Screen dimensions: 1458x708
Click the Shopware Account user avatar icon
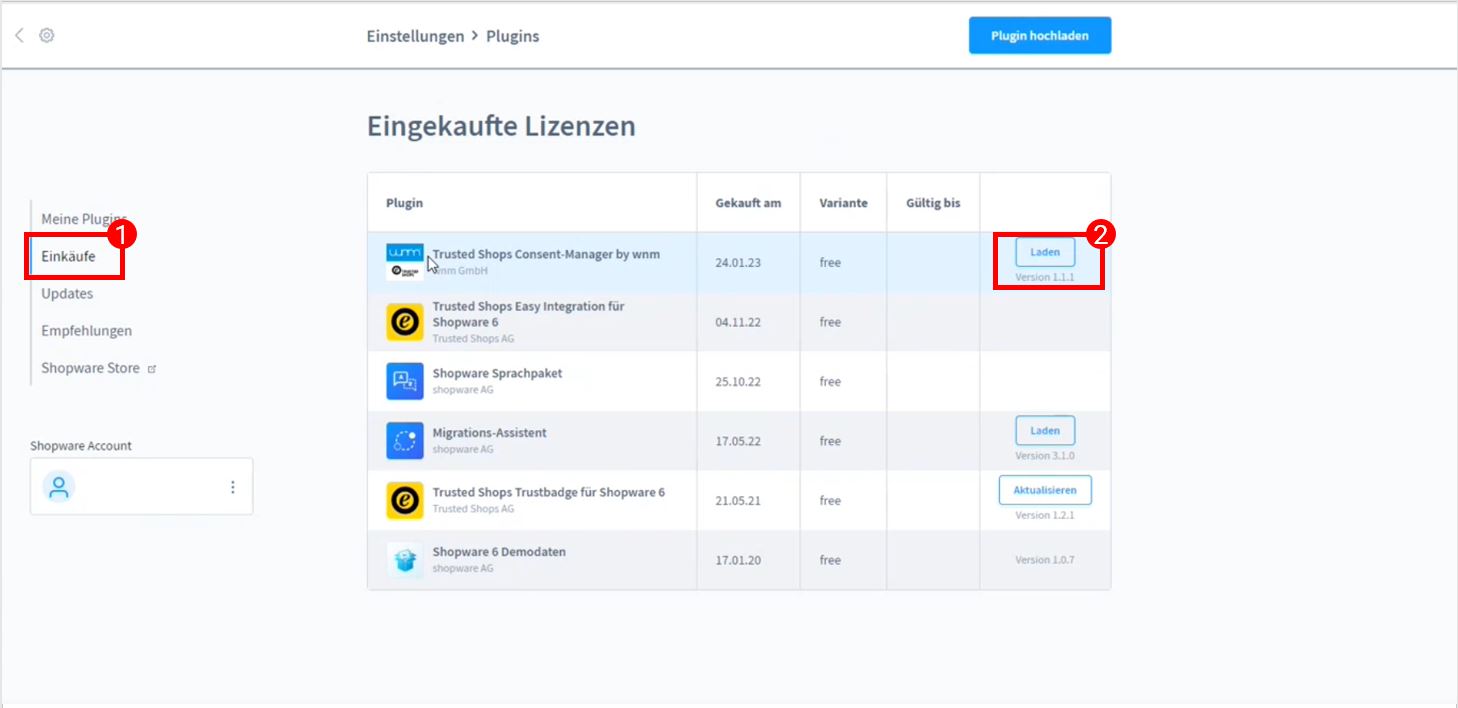[59, 487]
